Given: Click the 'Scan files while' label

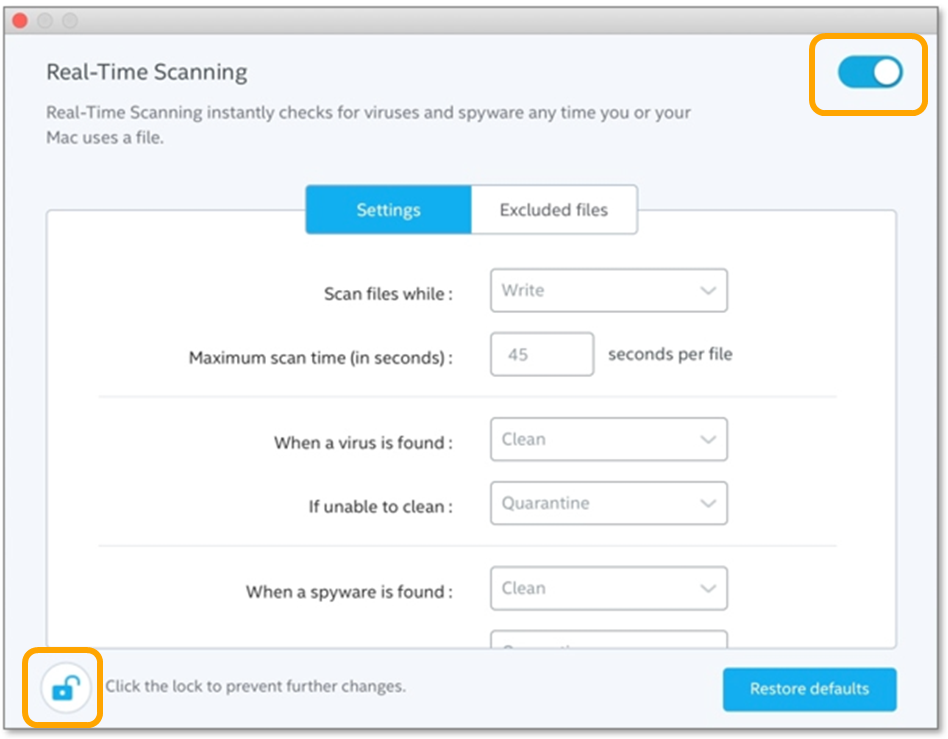Looking at the screenshot, I should pos(388,294).
